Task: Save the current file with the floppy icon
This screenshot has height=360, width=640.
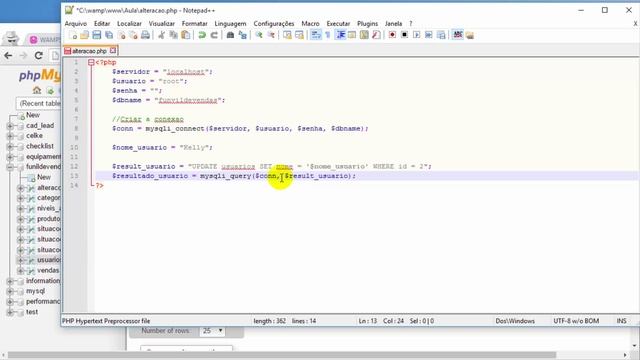Action: coord(97,35)
